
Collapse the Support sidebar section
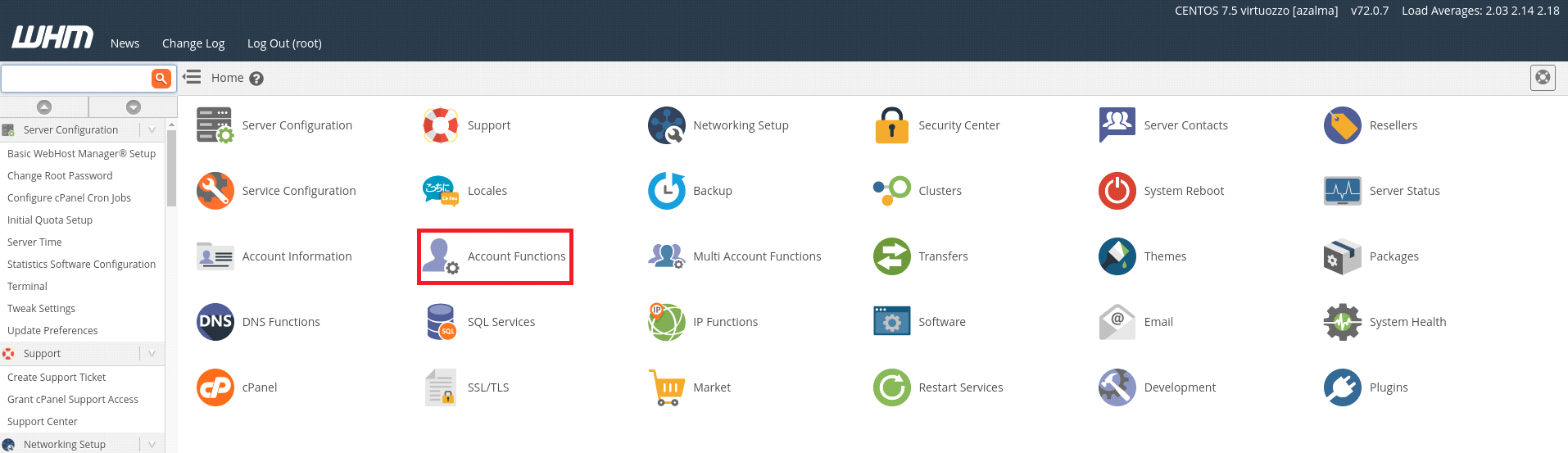coord(152,353)
